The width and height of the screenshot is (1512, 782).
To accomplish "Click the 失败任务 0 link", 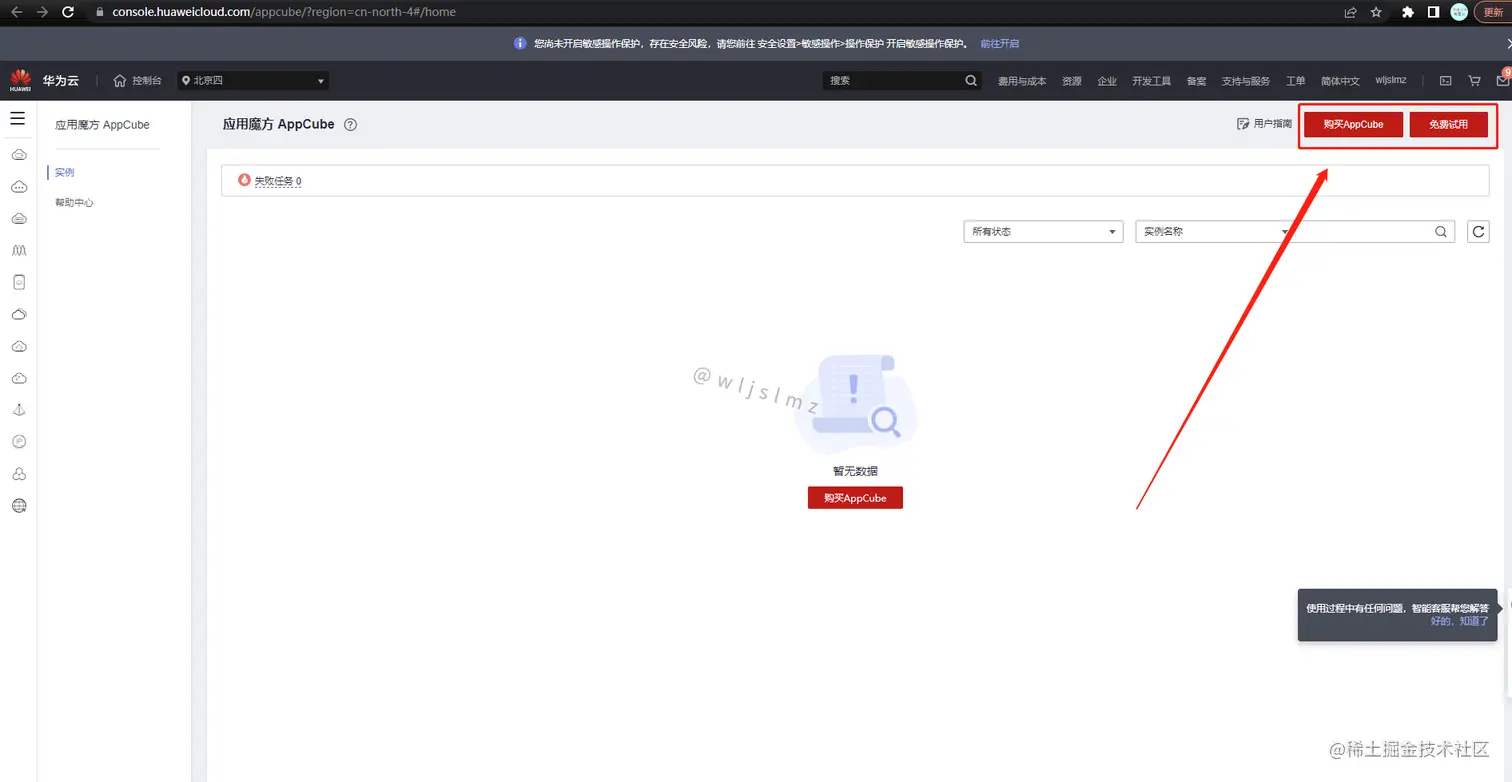I will pos(278,181).
